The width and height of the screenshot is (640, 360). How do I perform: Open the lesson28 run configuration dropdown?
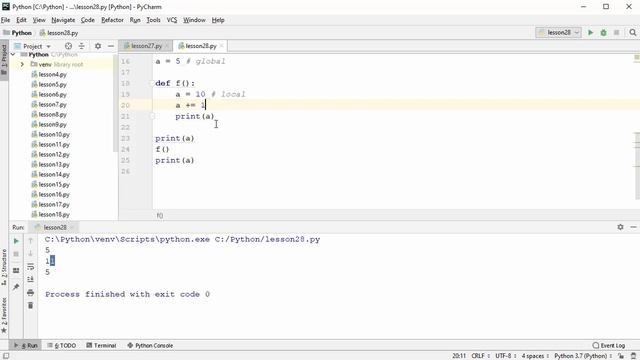[558, 33]
